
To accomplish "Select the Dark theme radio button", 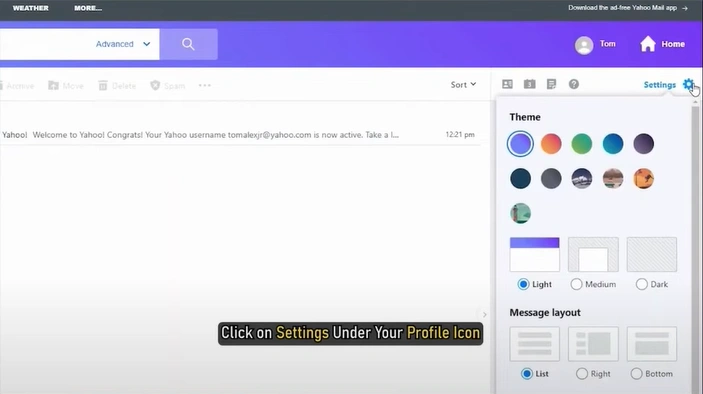I will click(642, 284).
